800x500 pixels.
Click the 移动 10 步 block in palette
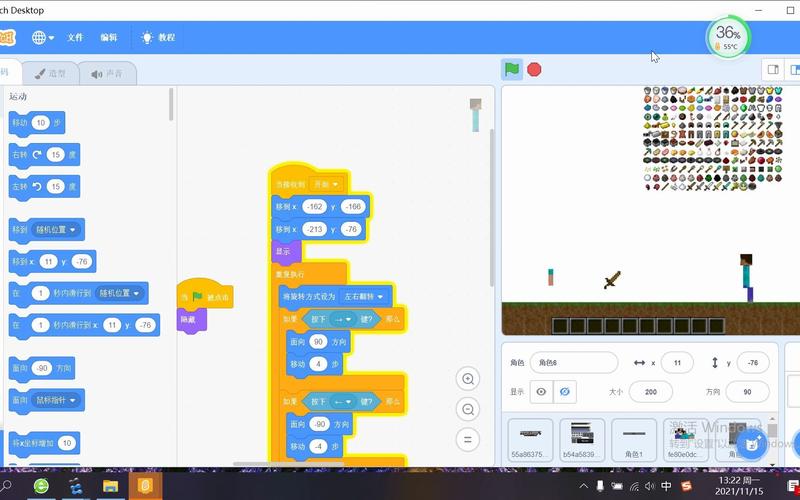37,123
